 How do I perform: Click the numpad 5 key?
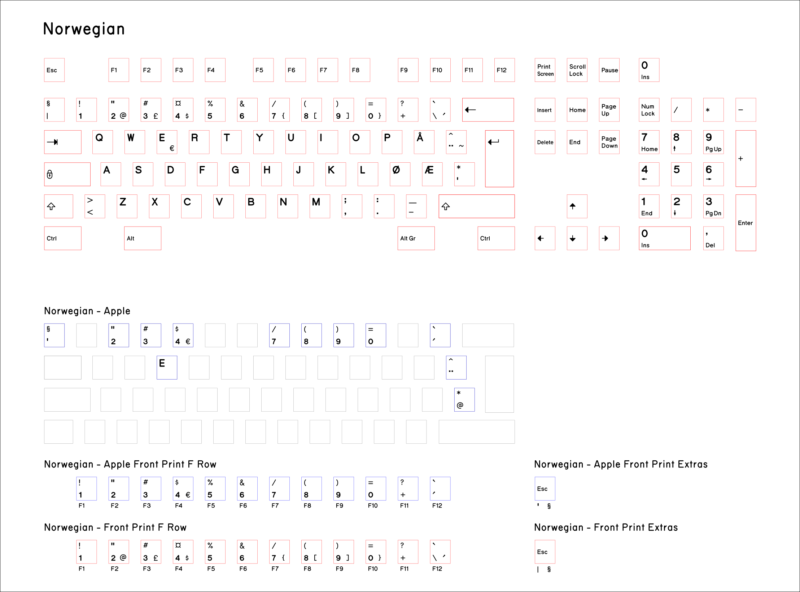click(x=681, y=174)
